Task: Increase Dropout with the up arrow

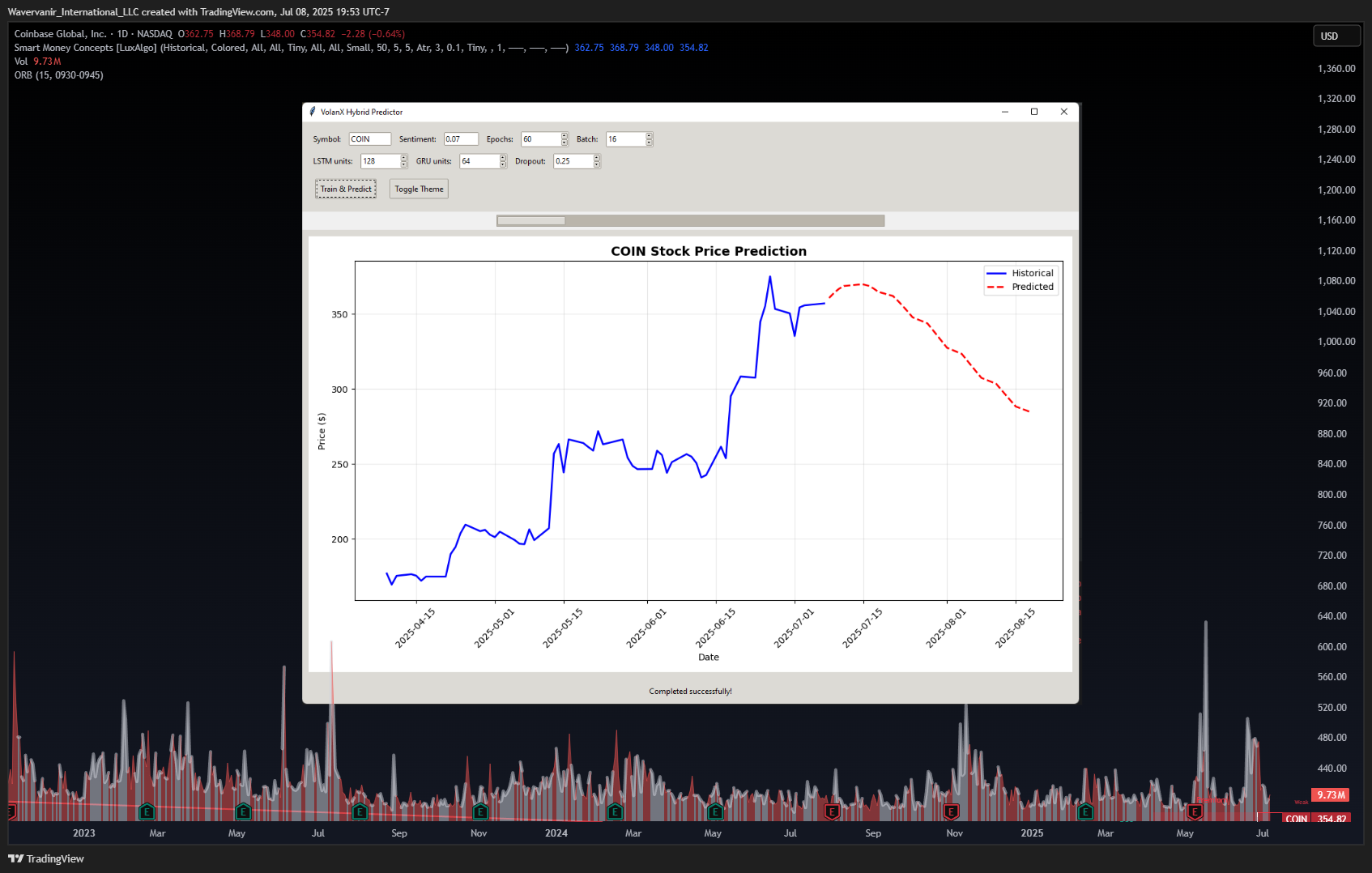Action: 597,158
